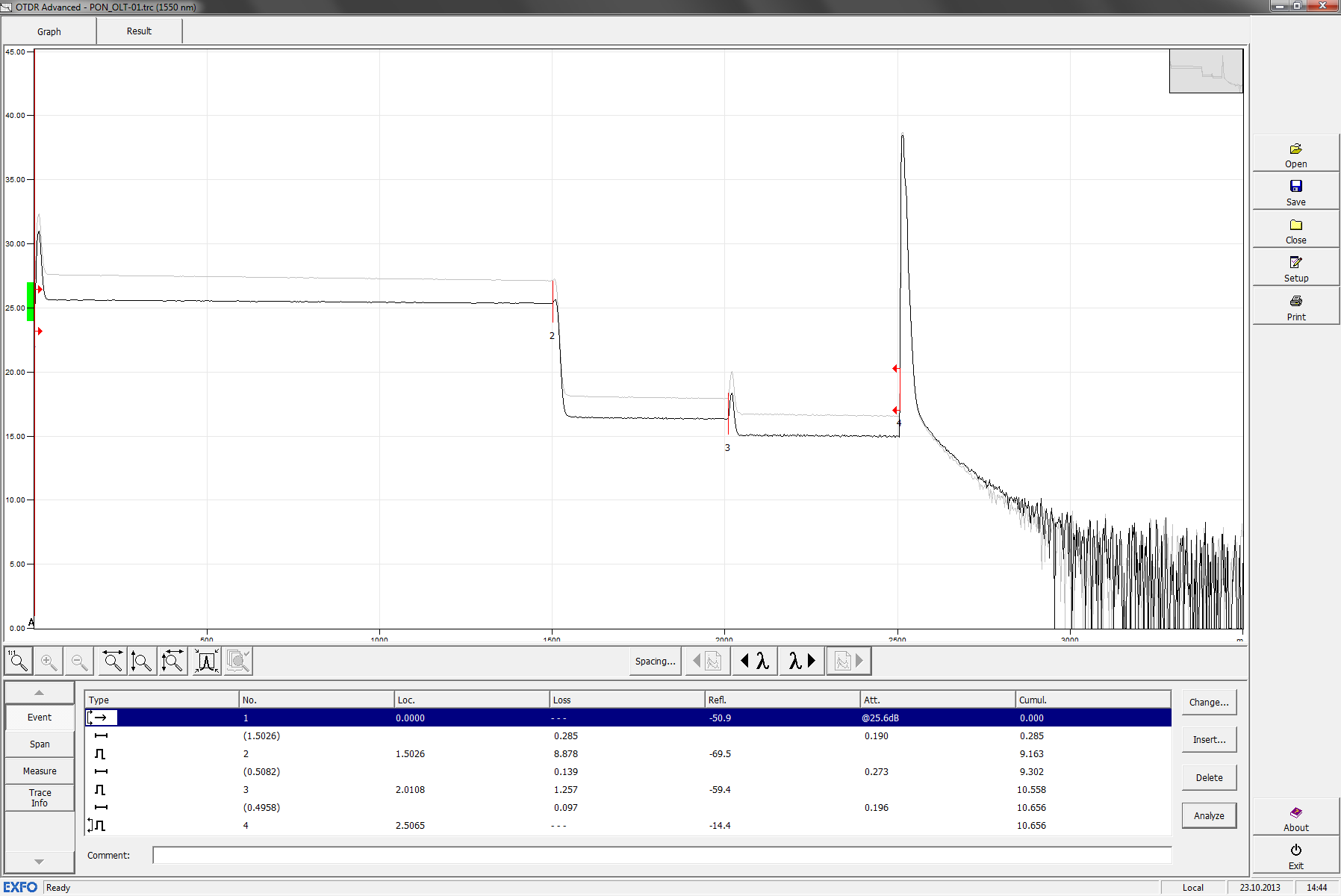Click the Refl. column header
The width and height of the screenshot is (1341, 896).
point(782,700)
